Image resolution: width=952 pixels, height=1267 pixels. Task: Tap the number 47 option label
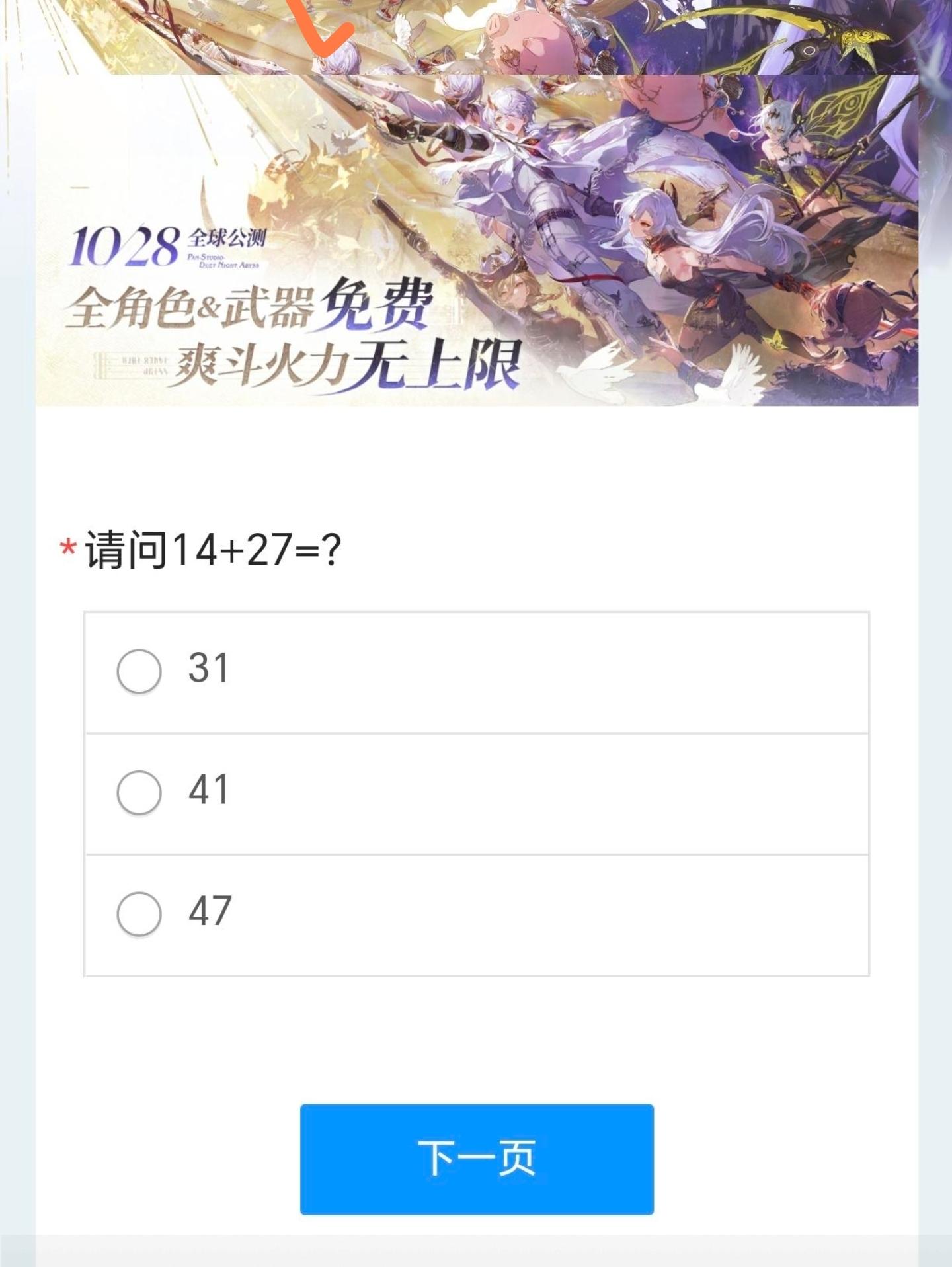(x=210, y=911)
